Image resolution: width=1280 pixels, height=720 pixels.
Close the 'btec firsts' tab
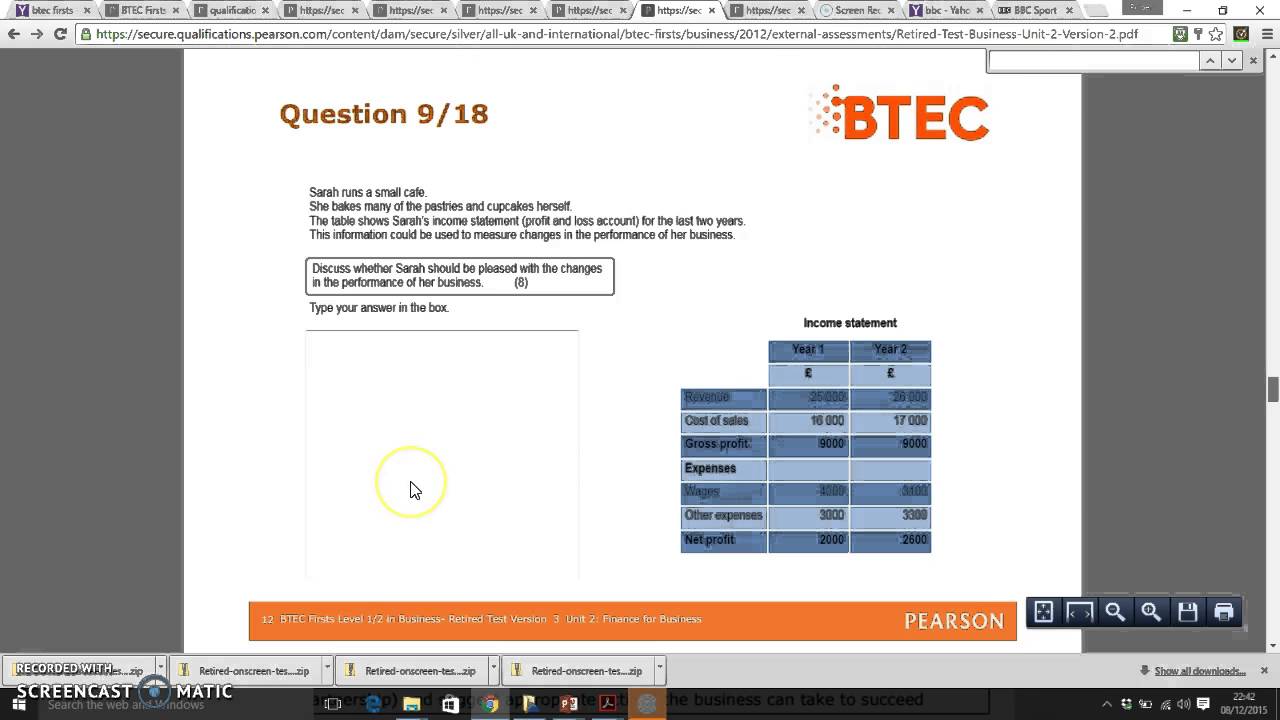(86, 11)
